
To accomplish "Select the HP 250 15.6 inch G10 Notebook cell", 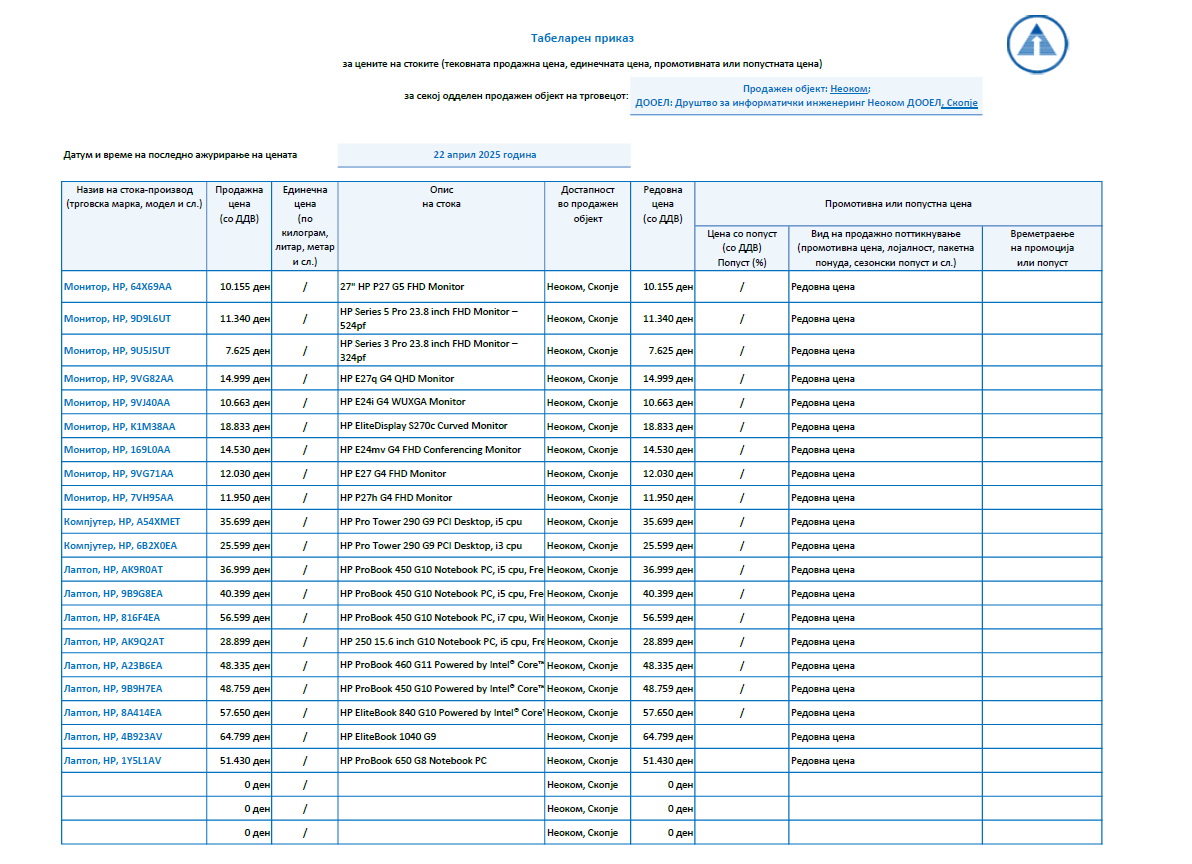I will tap(441, 641).
